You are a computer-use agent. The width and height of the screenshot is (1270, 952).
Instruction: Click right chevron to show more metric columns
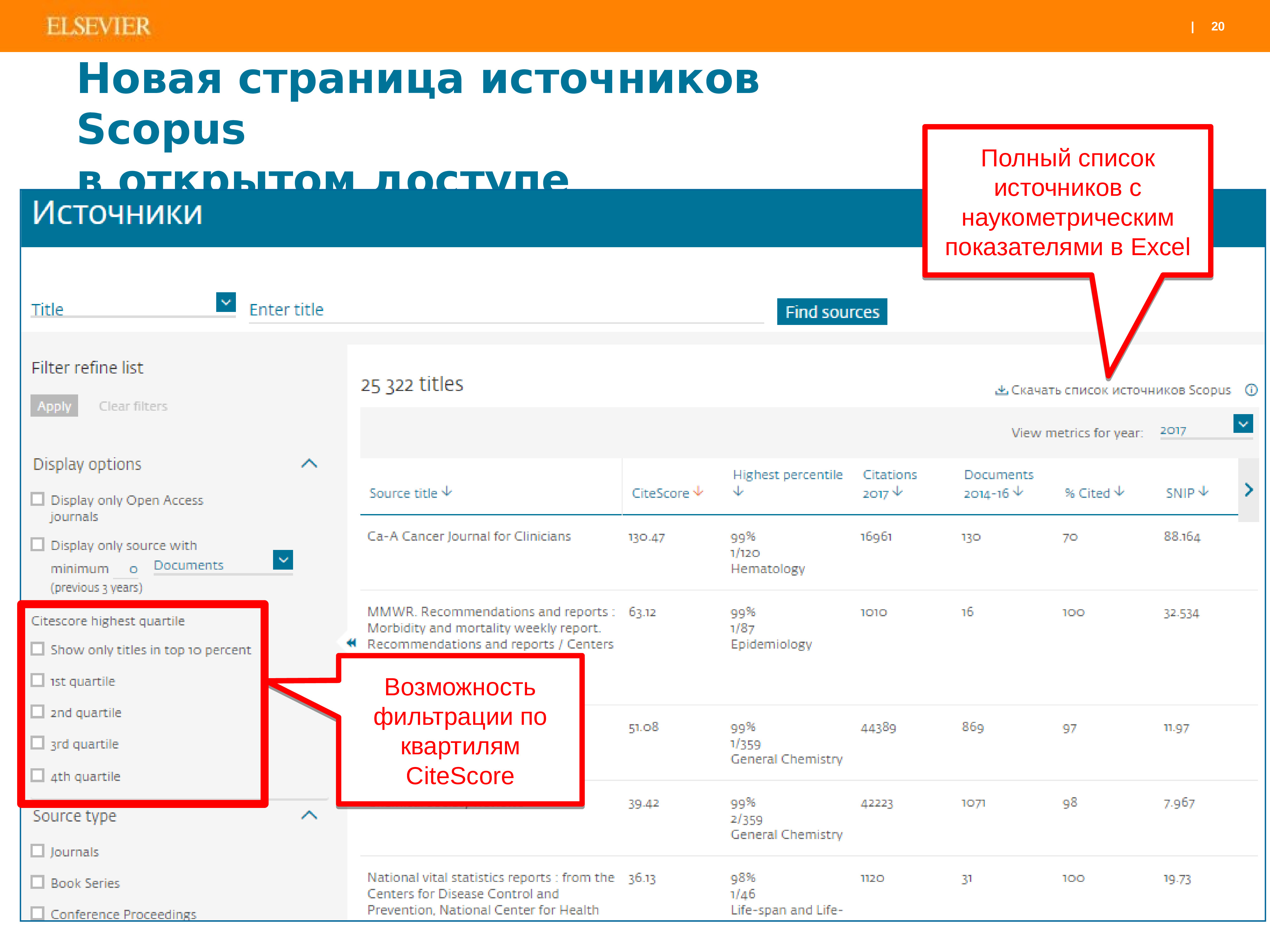pyautogui.click(x=1249, y=491)
